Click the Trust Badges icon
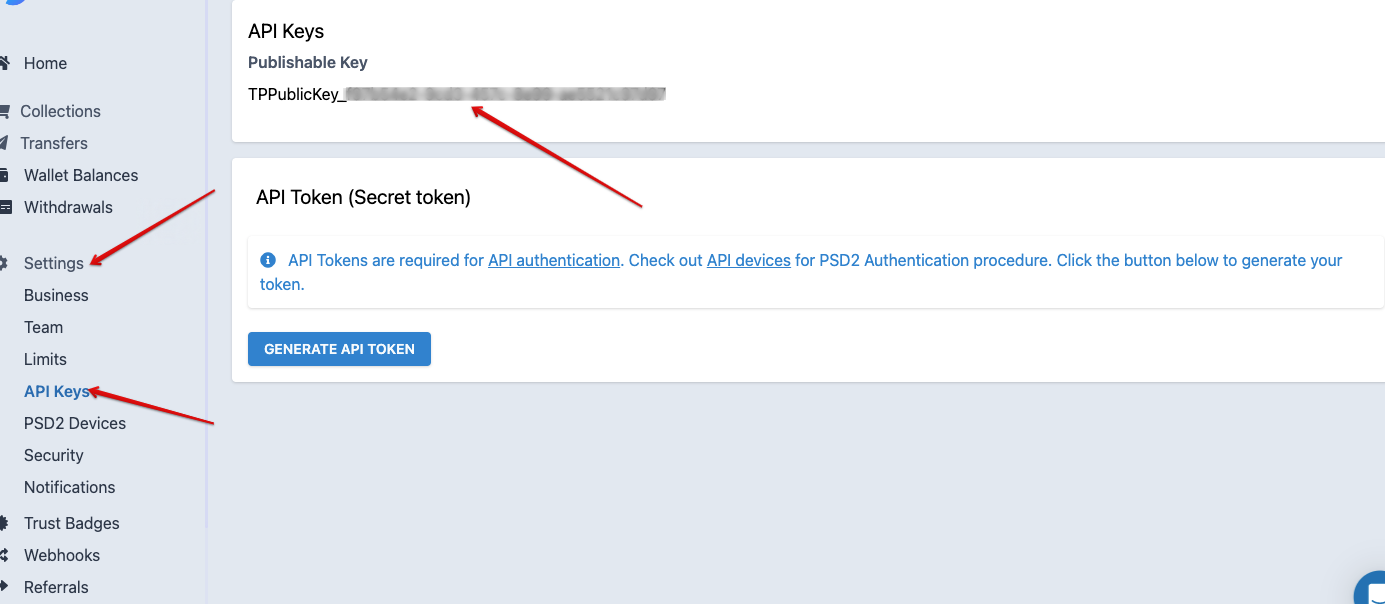This screenshot has height=604, width=1385. [x=4, y=523]
